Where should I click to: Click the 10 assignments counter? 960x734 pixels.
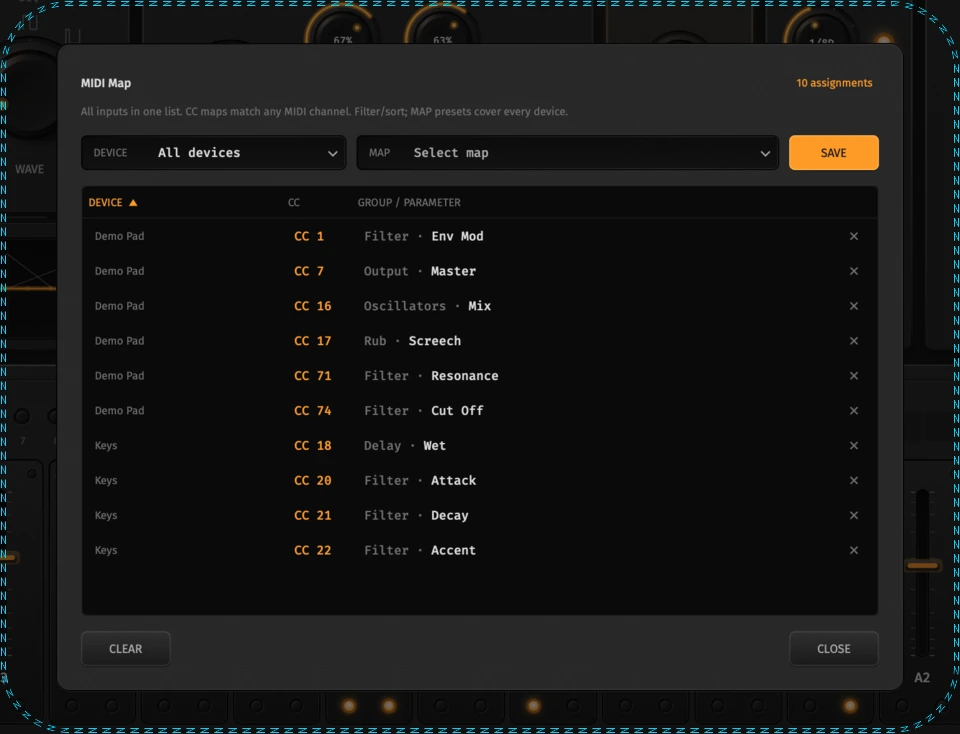click(x=834, y=83)
